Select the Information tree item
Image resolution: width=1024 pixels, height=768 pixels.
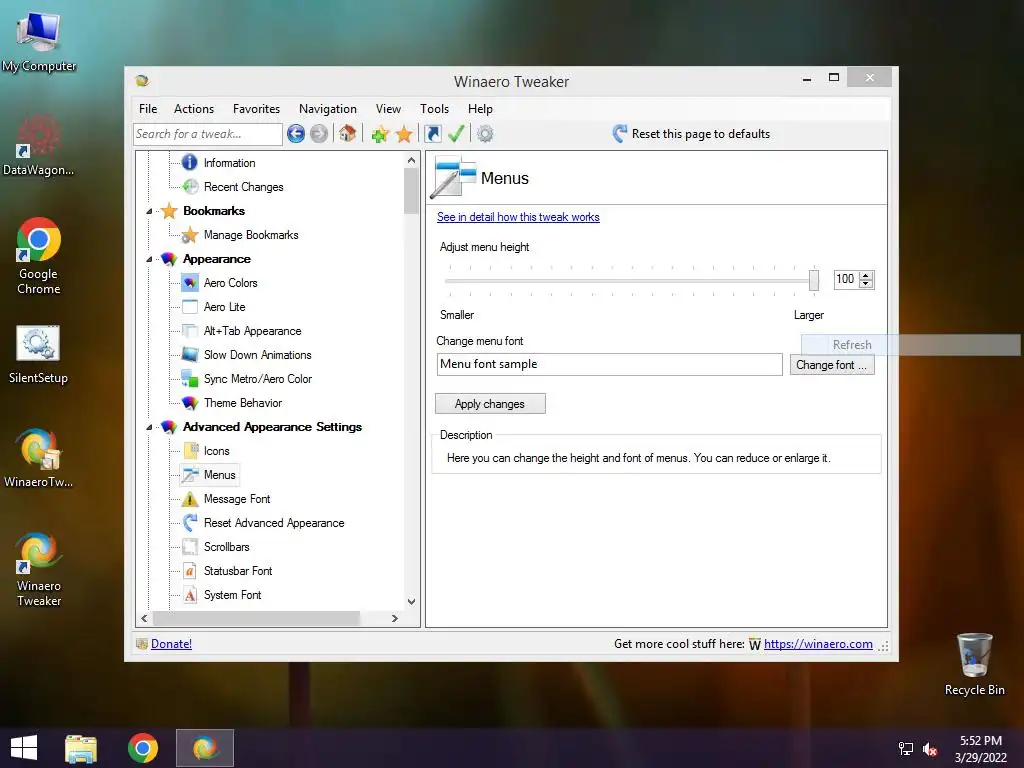click(x=229, y=163)
